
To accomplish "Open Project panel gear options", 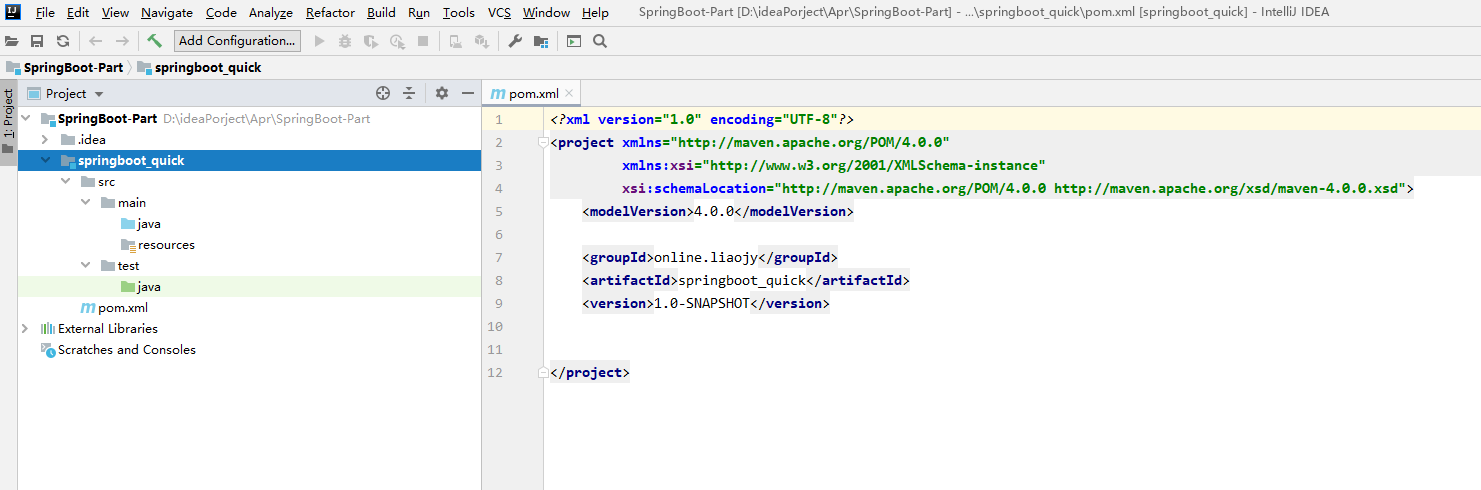I will pos(442,93).
